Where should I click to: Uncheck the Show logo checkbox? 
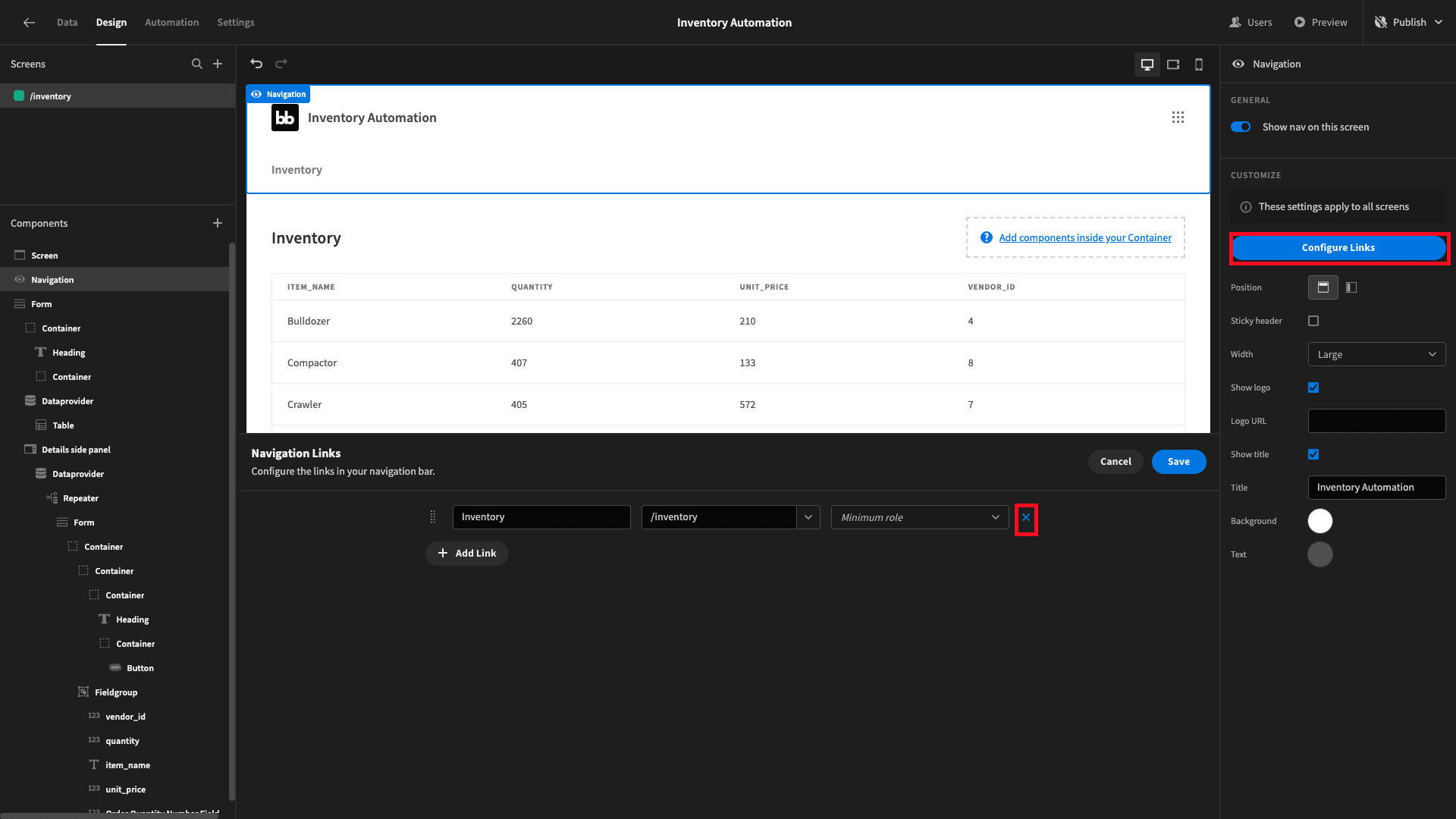click(x=1313, y=388)
